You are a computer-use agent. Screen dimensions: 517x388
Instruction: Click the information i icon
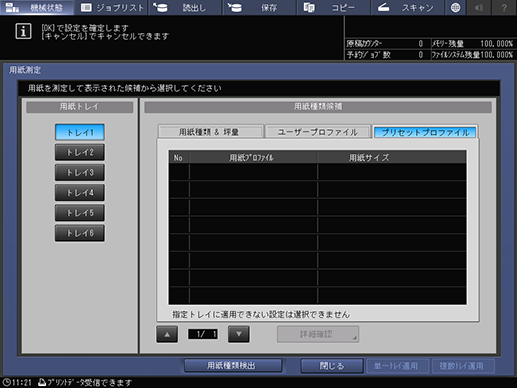[x=23, y=31]
